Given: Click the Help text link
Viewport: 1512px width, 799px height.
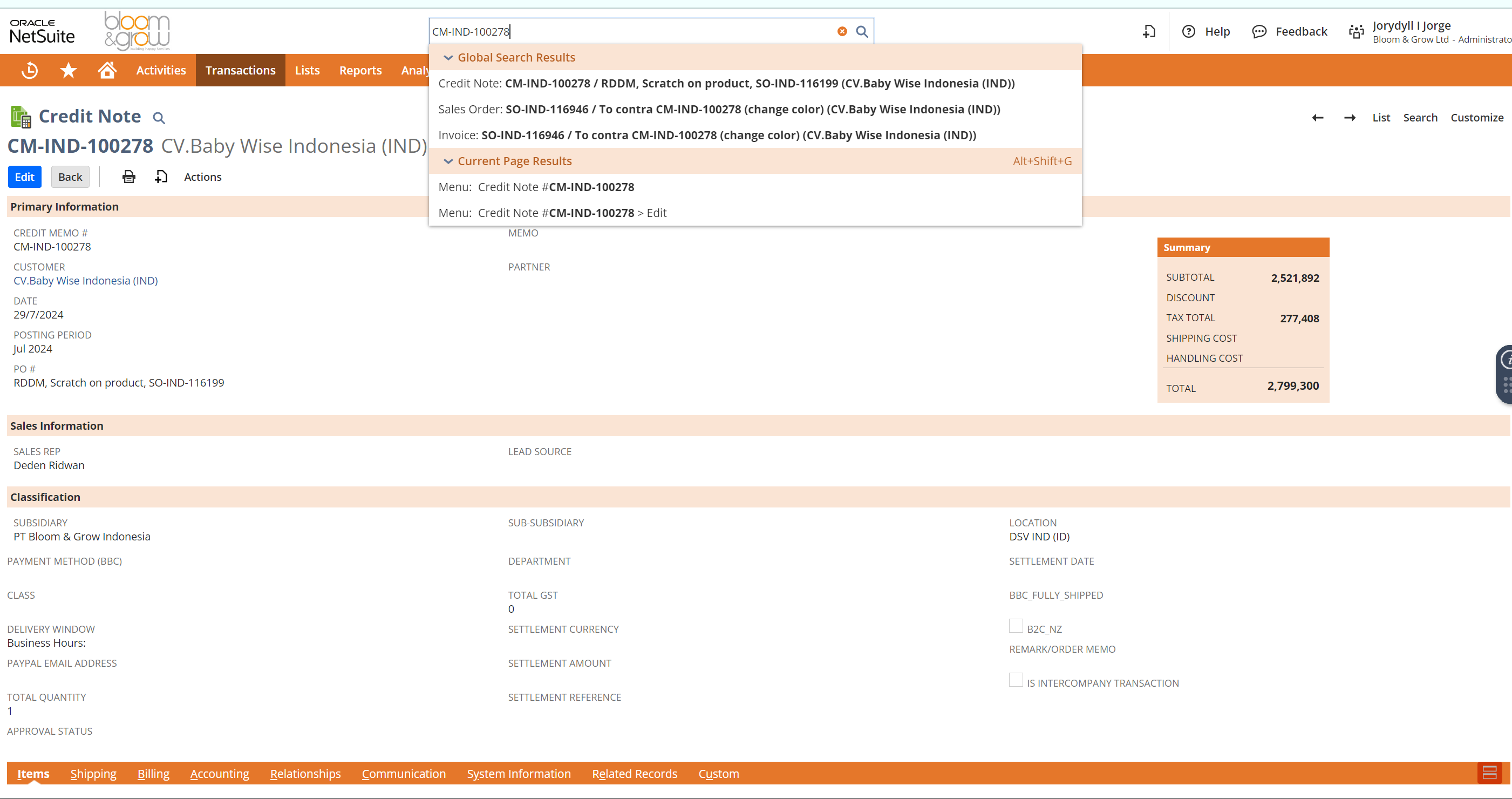Looking at the screenshot, I should (1217, 32).
